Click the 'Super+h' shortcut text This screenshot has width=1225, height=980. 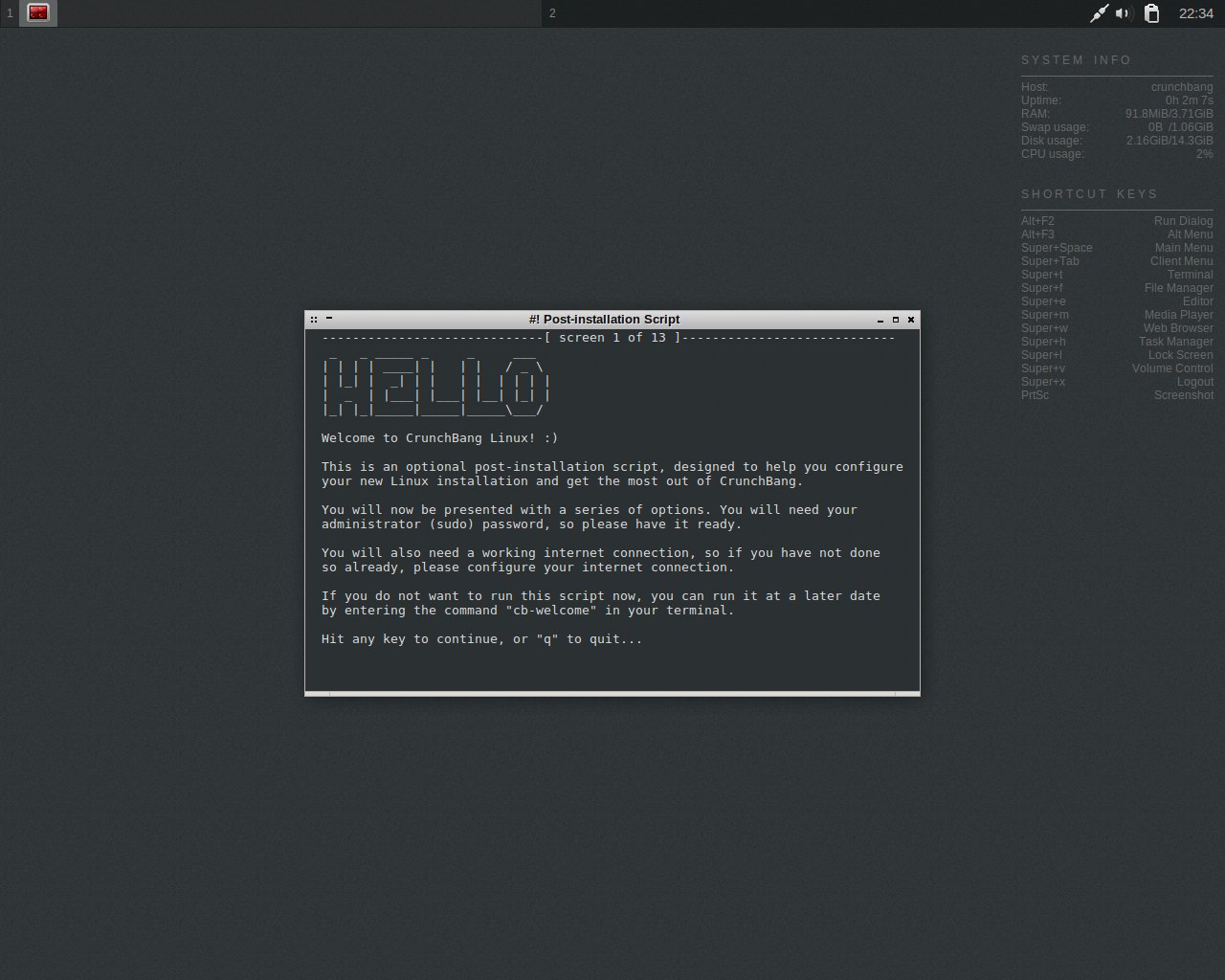coord(1043,342)
